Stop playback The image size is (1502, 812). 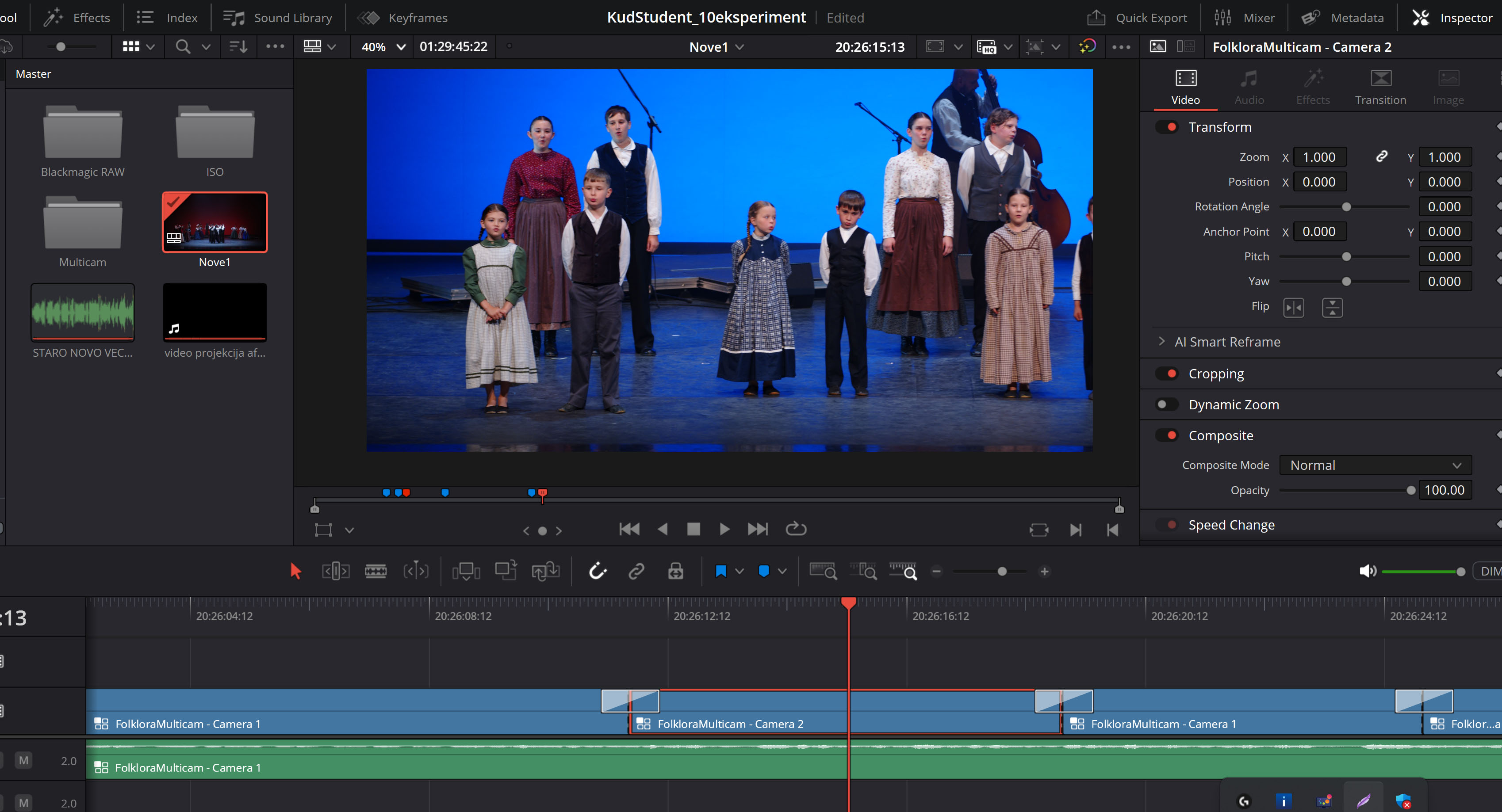[693, 529]
